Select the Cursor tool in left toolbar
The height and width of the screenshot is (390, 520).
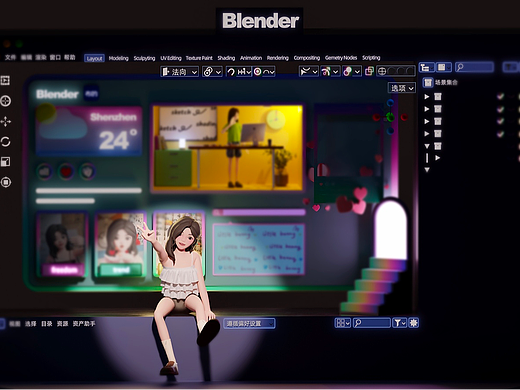(6, 101)
